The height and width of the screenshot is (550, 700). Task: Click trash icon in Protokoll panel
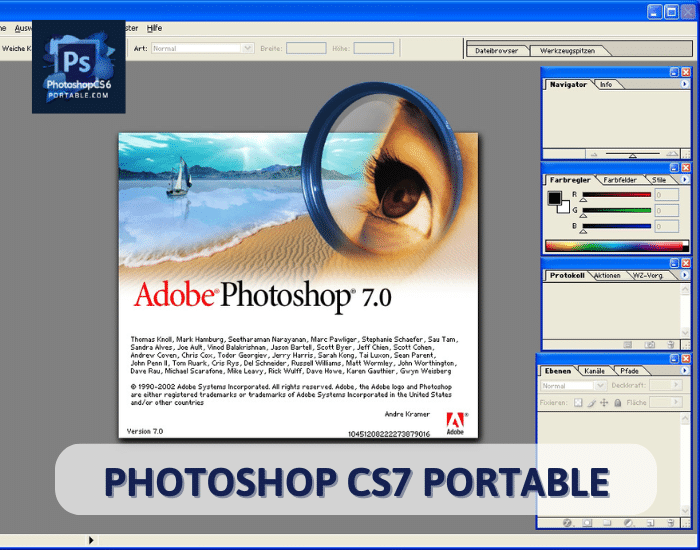[670, 345]
